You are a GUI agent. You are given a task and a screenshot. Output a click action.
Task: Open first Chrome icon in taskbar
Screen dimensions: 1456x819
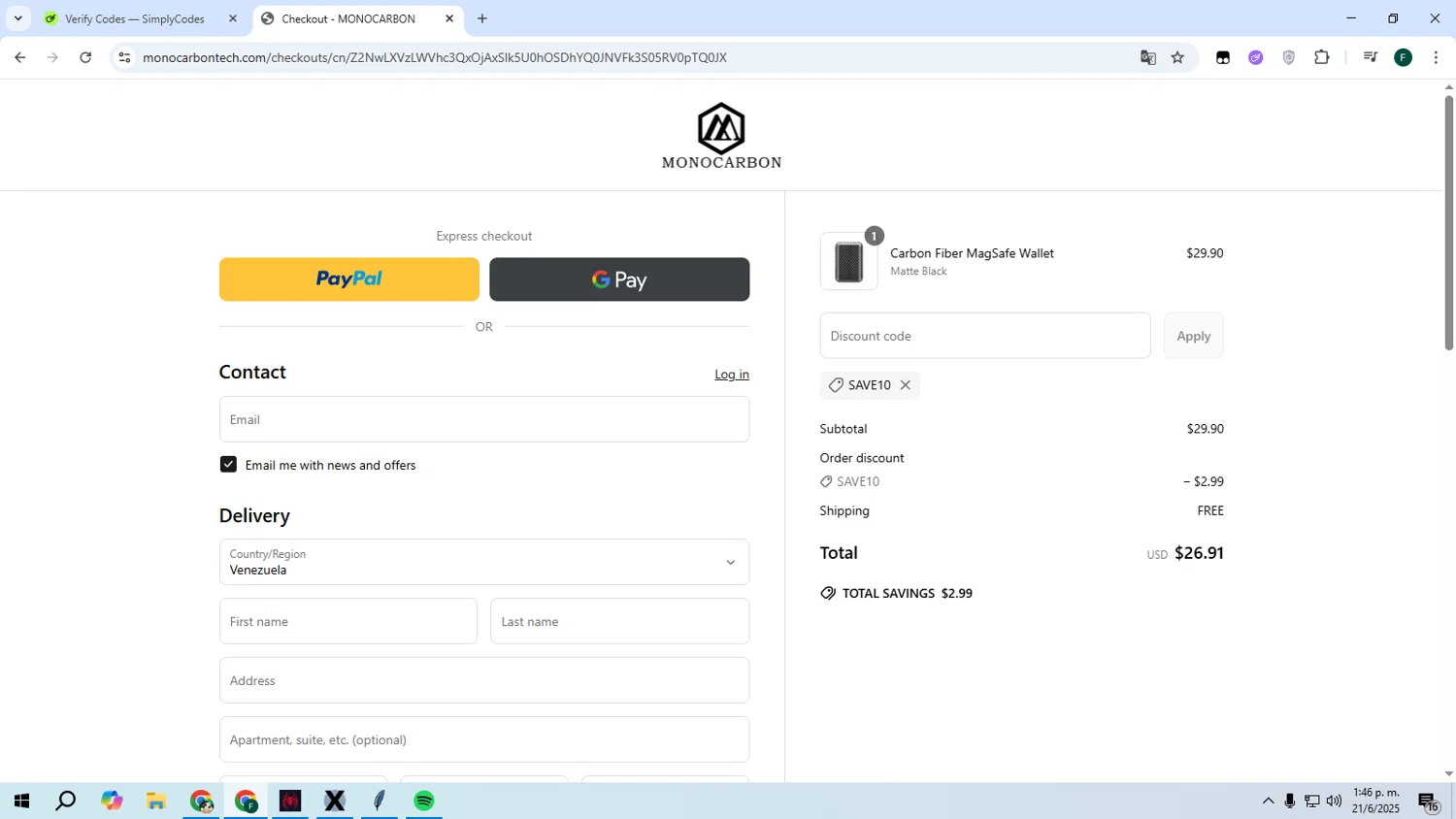(x=201, y=801)
